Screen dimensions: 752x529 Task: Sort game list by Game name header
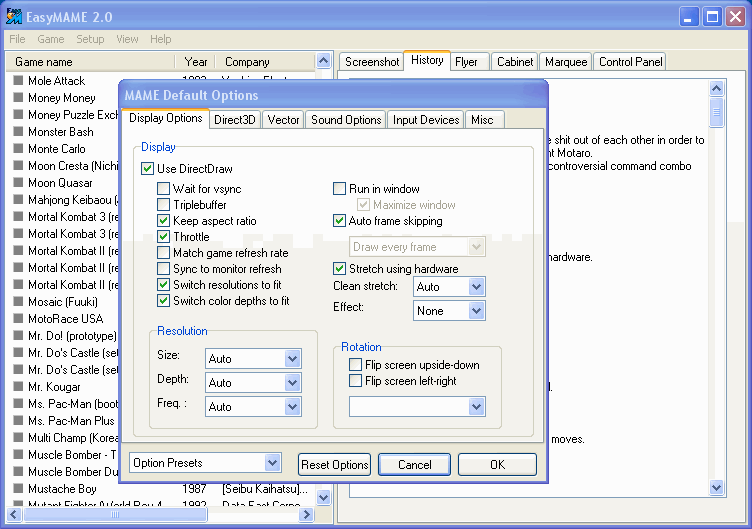pos(90,62)
